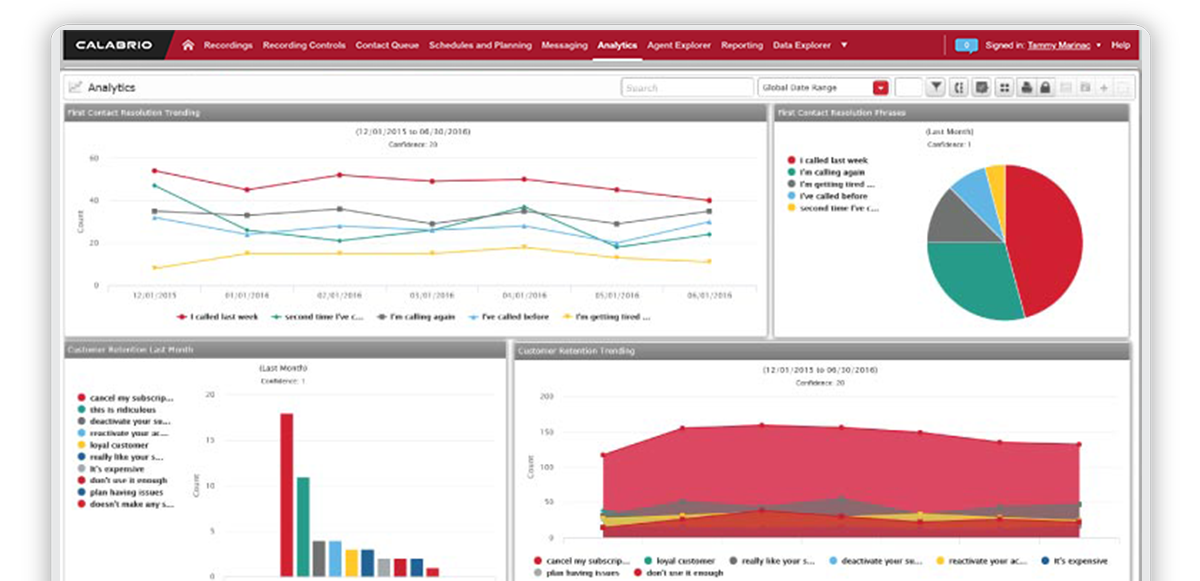Toggle 'doesn't make any s...' in bar chart legend

pos(125,504)
